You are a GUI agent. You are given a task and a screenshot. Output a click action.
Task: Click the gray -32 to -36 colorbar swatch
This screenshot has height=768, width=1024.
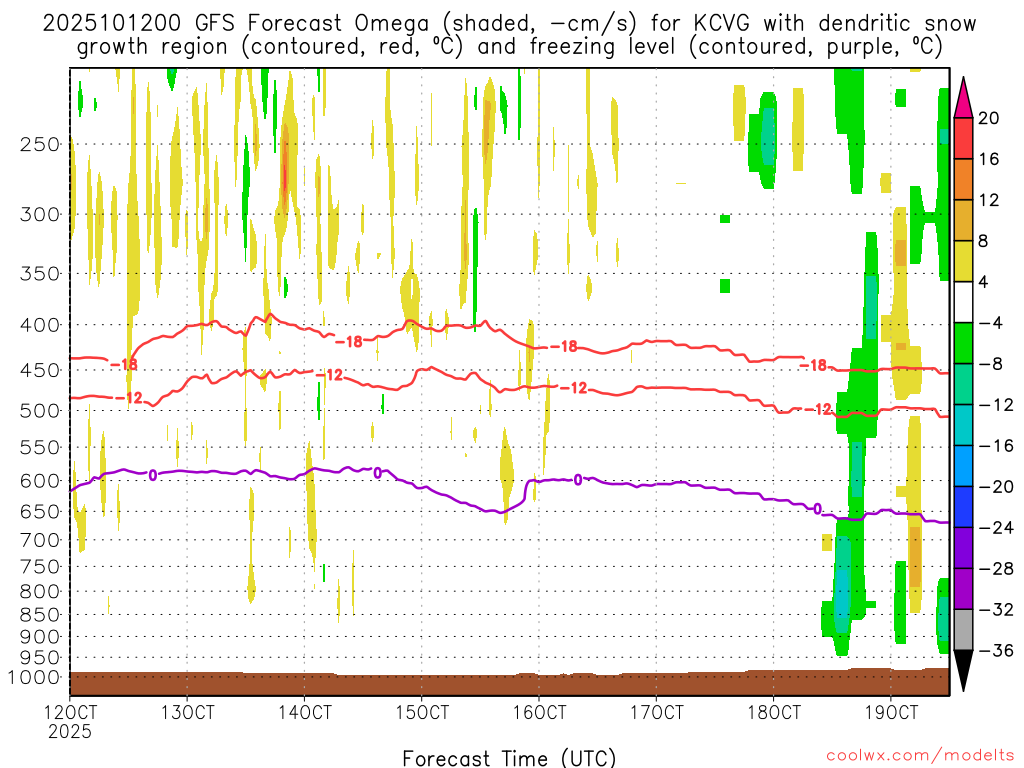[963, 630]
